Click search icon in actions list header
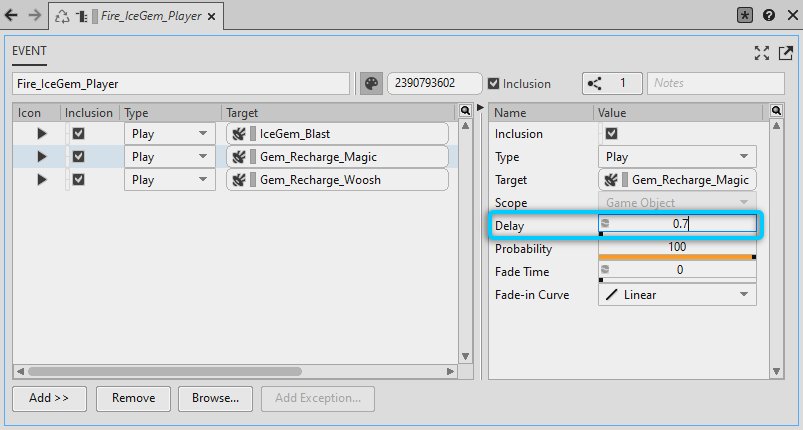This screenshot has height=430, width=803. click(464, 111)
